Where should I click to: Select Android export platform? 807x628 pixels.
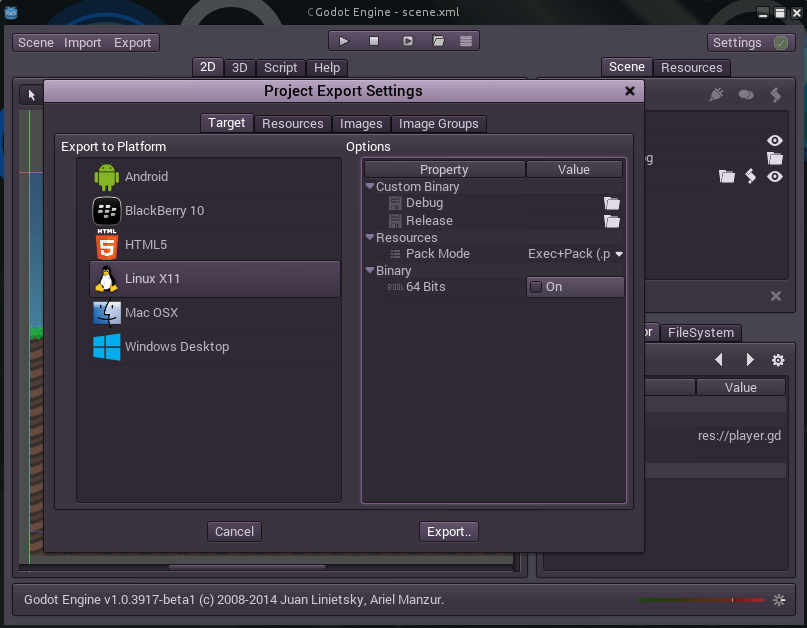point(215,177)
